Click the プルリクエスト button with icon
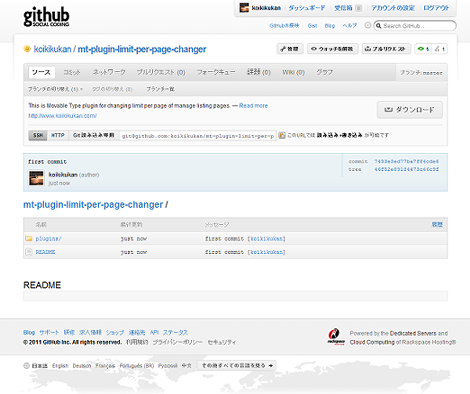This screenshot has height=394, width=470. pos(386,49)
